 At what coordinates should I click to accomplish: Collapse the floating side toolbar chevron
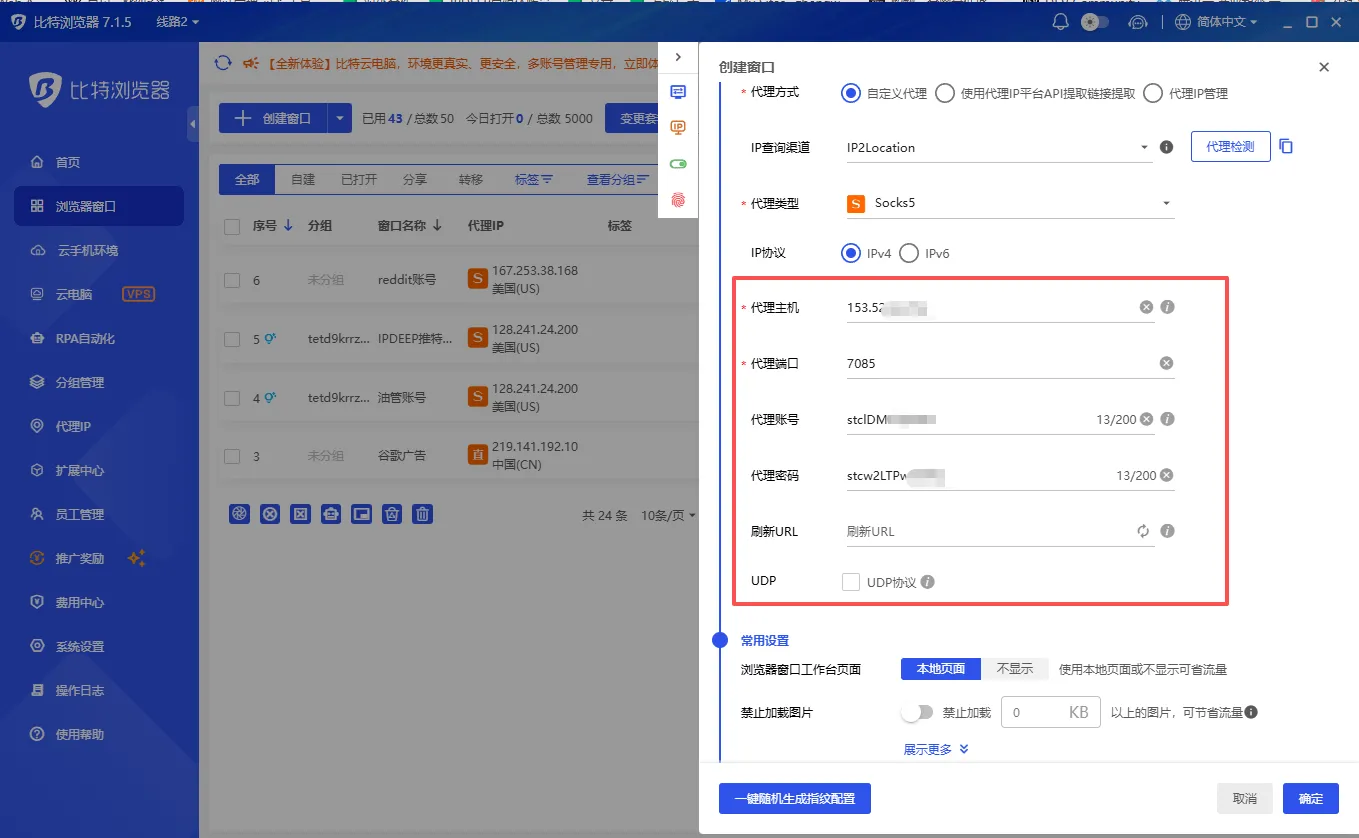[678, 57]
